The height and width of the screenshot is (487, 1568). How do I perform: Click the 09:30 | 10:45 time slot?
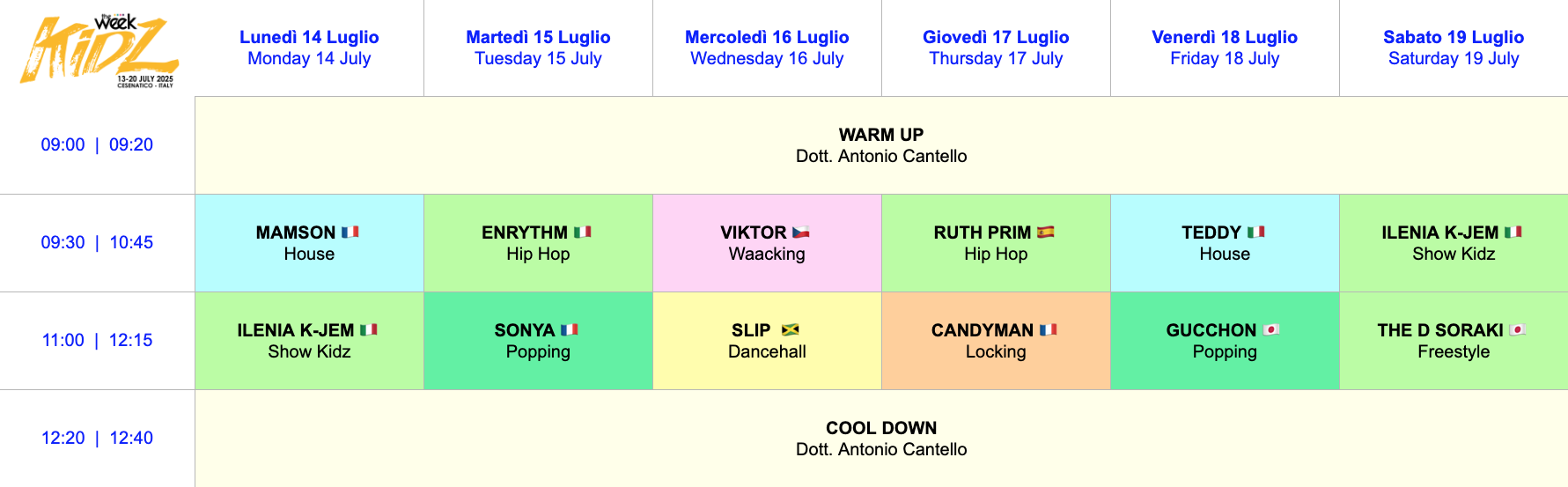[x=97, y=242]
